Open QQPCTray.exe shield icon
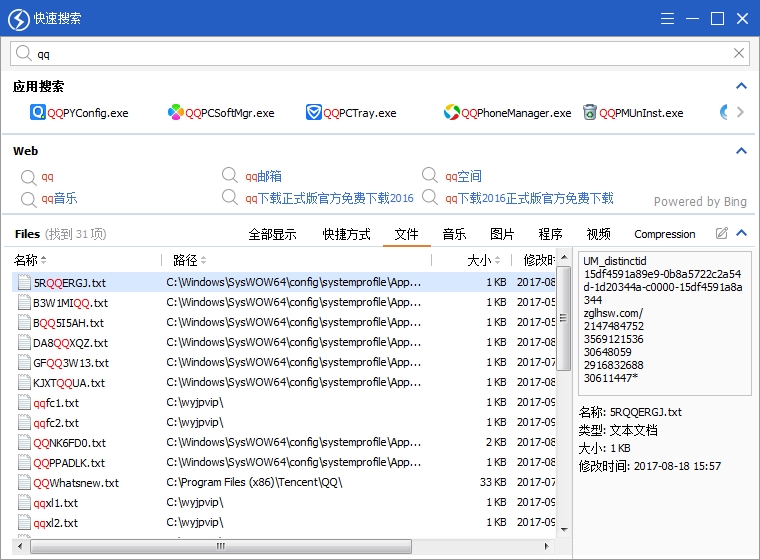The width and height of the screenshot is (760, 560). [313, 113]
